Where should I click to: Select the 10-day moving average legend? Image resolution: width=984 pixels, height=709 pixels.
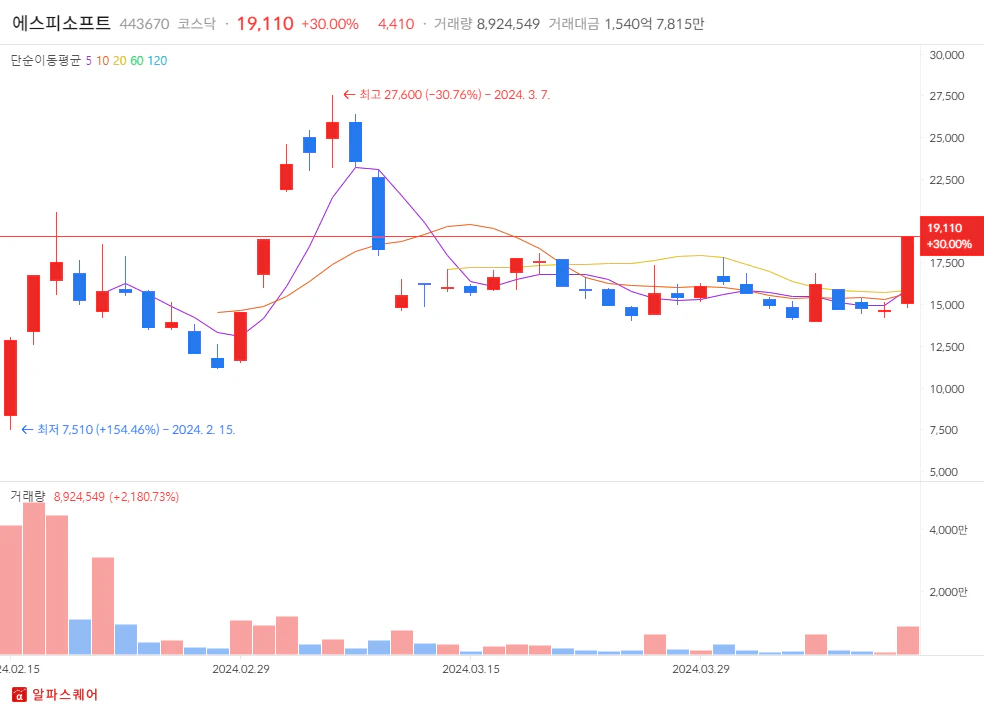pos(102,60)
